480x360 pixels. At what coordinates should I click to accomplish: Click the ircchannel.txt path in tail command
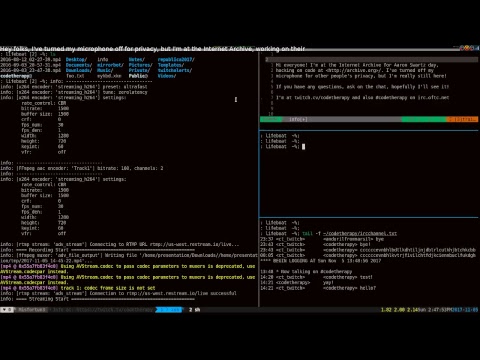pyautogui.click(x=360, y=233)
